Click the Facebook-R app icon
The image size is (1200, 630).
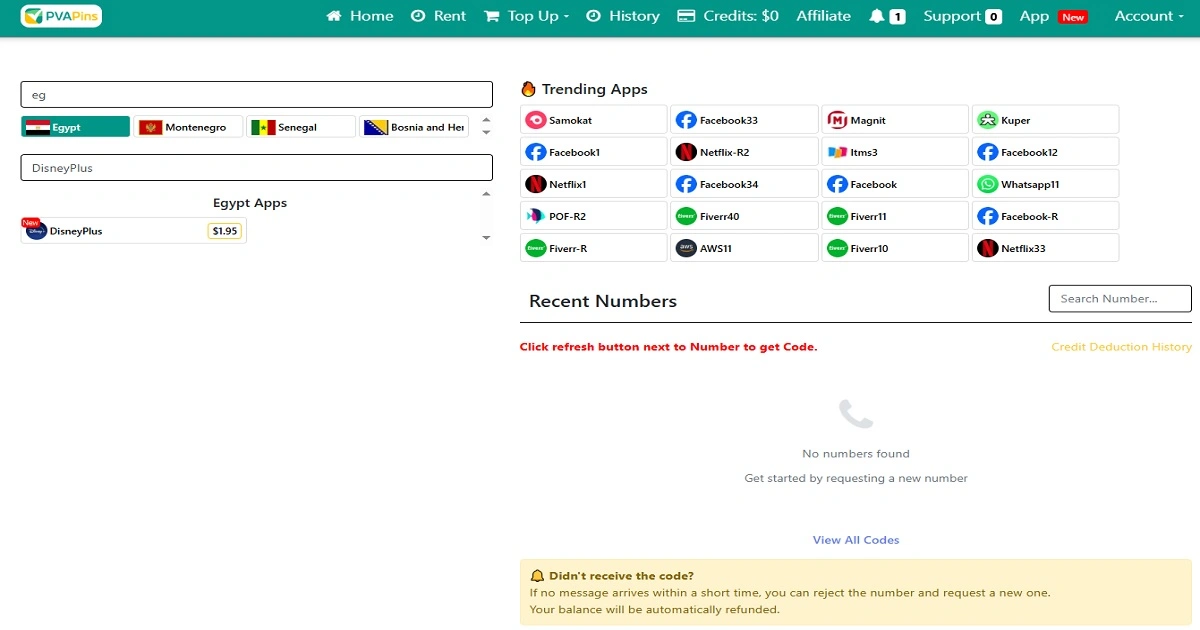(988, 216)
